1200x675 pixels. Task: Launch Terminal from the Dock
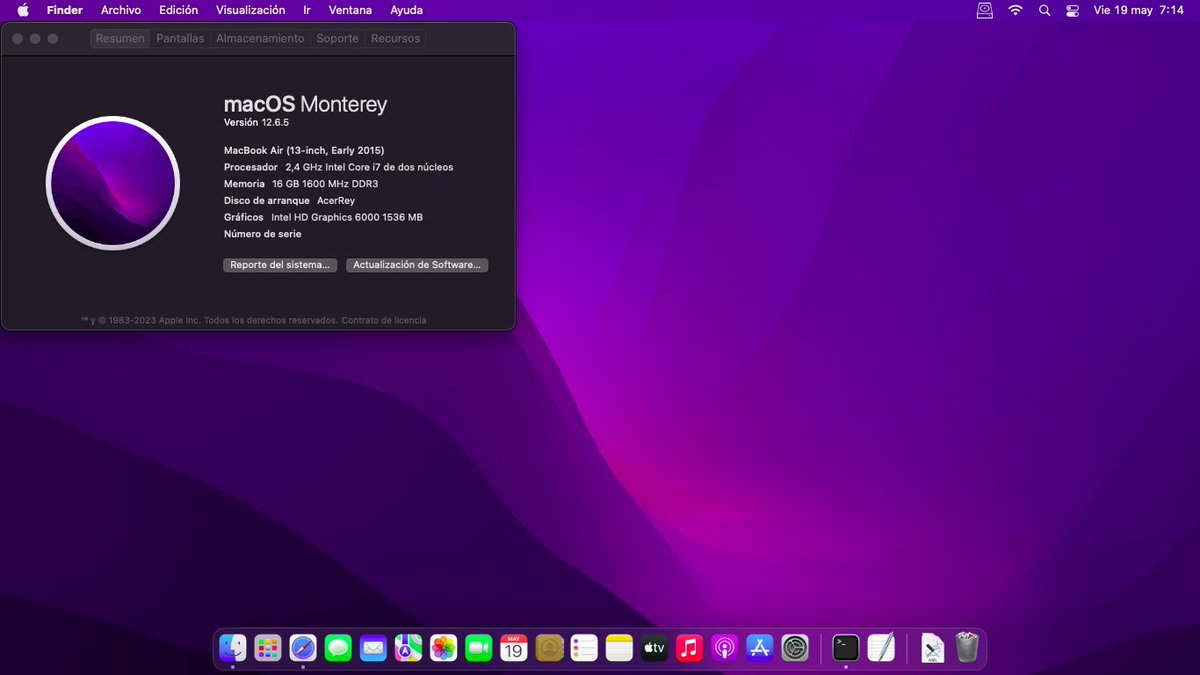[x=845, y=648]
